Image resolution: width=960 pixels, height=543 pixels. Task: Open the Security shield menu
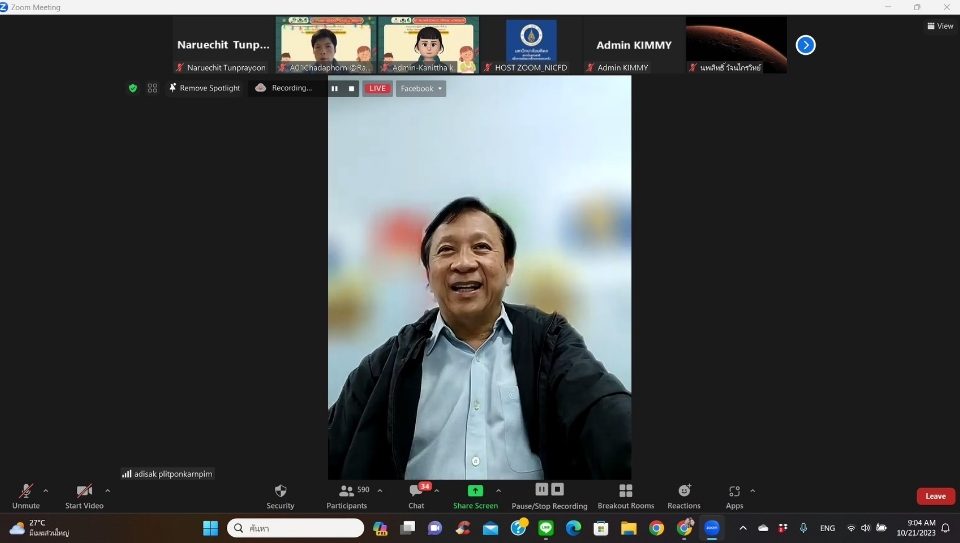coord(280,496)
